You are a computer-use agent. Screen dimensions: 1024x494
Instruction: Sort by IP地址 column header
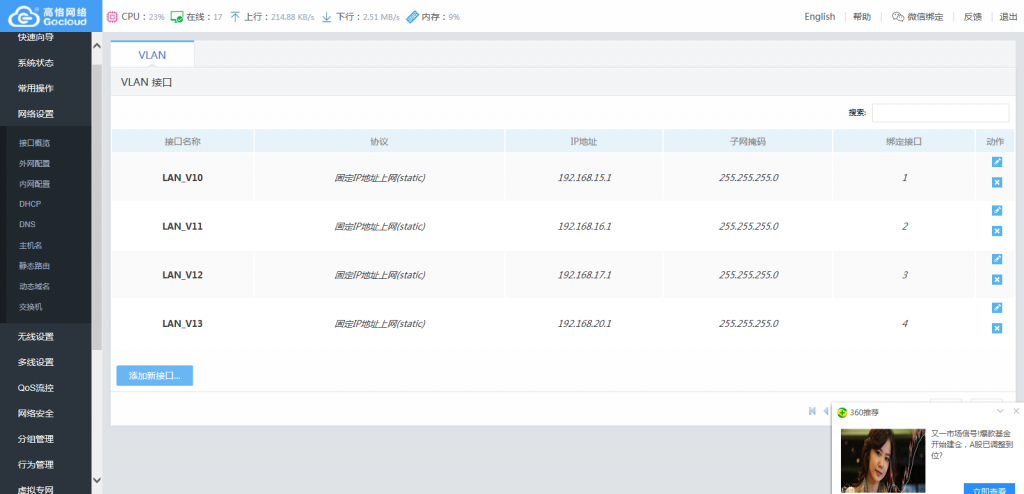[x=584, y=141]
